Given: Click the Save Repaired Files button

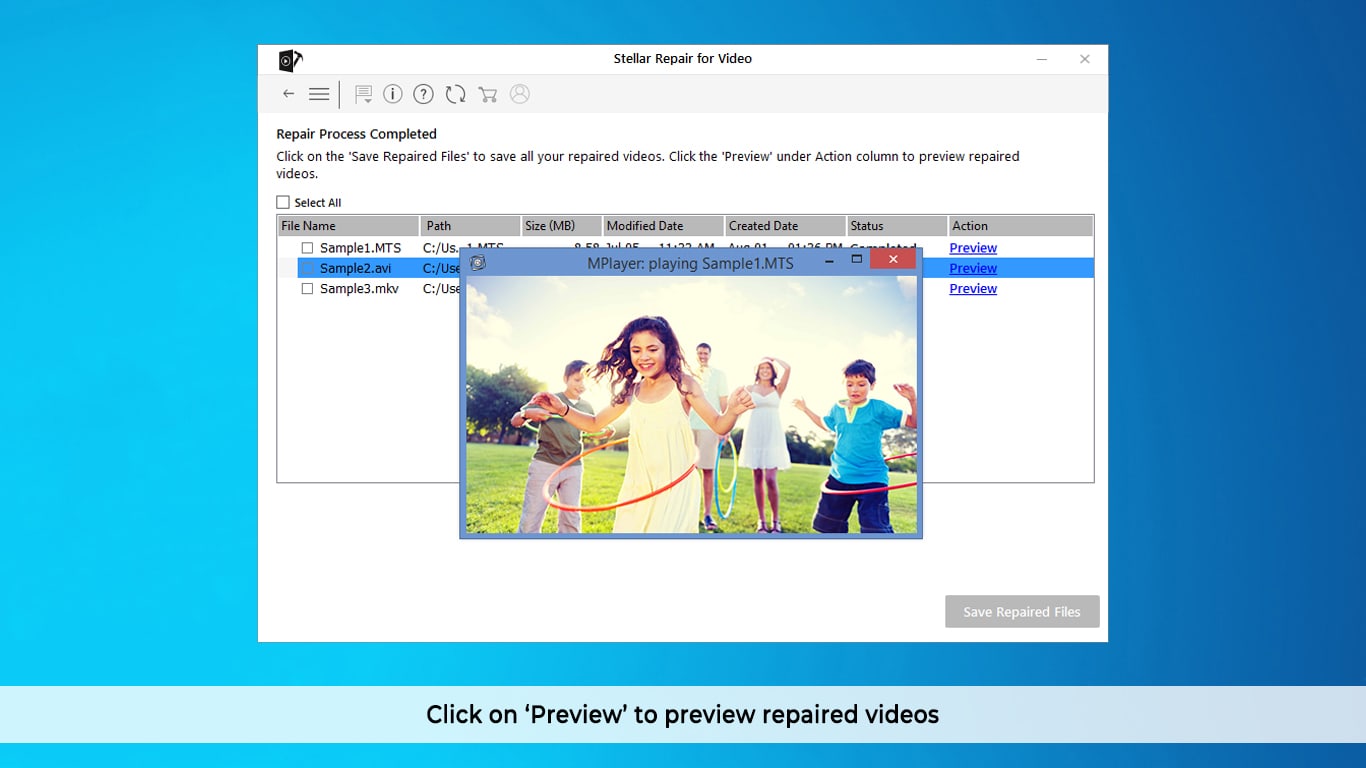Looking at the screenshot, I should (x=1022, y=612).
